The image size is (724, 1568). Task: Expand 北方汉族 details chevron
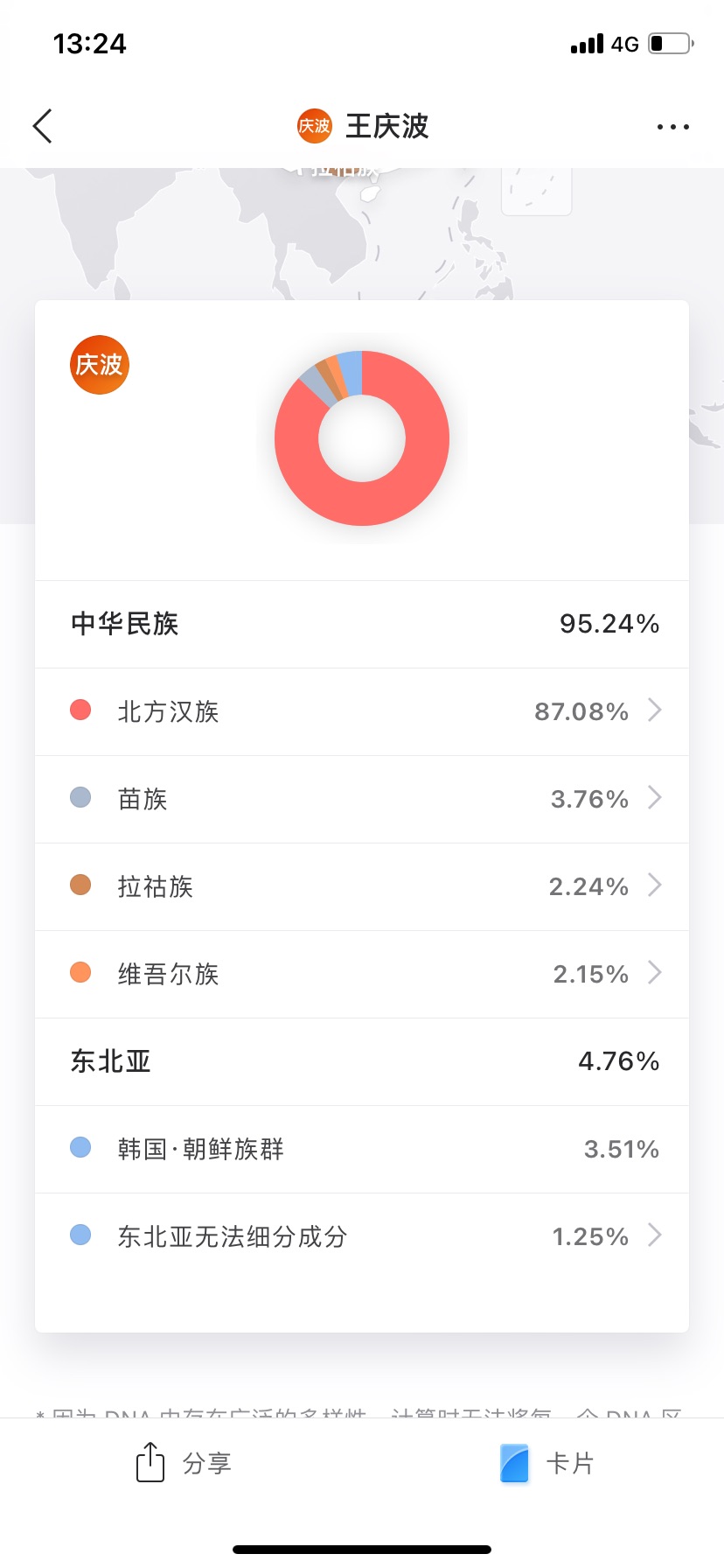pyautogui.click(x=654, y=710)
